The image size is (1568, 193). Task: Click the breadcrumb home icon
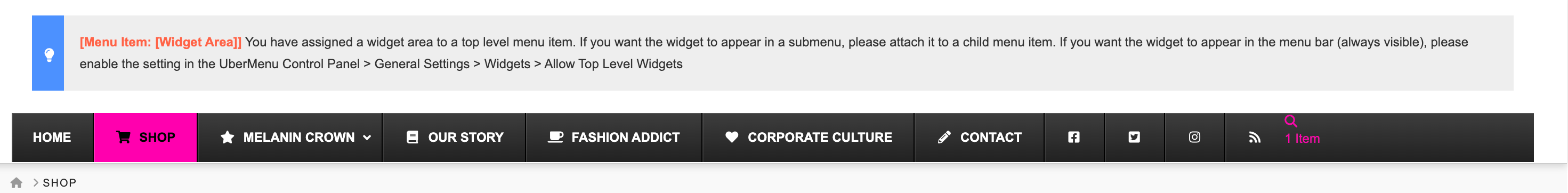[x=17, y=183]
